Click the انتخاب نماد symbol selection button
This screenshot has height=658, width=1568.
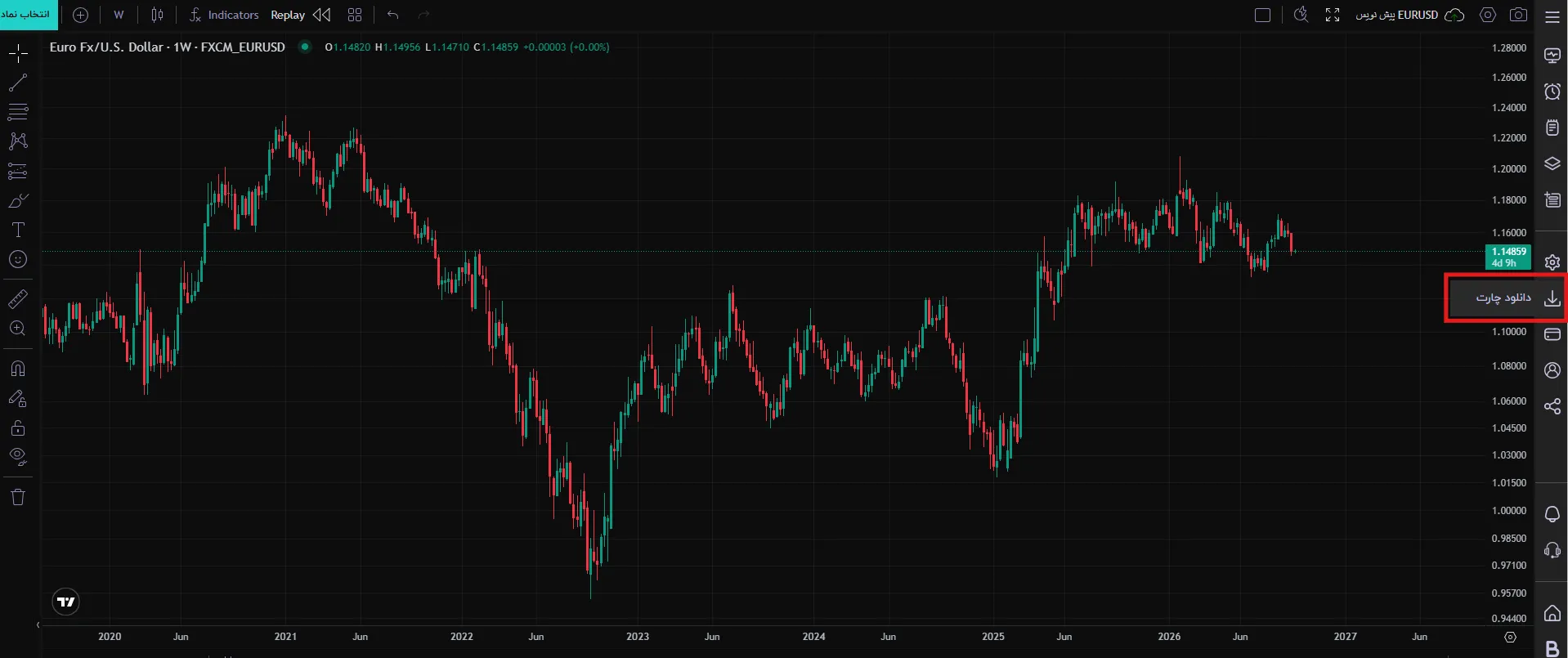coord(29,15)
